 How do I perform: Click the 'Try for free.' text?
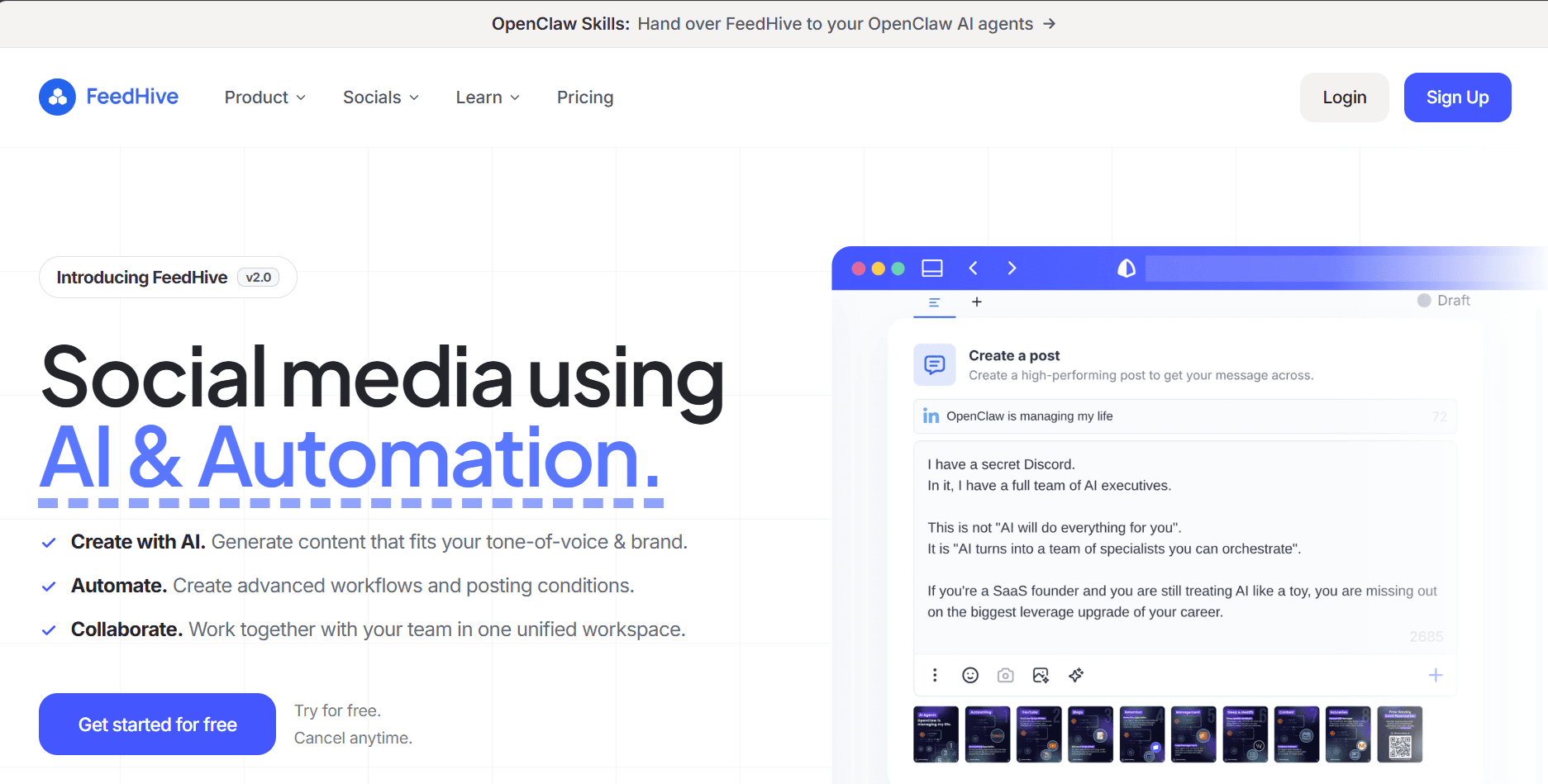[337, 710]
